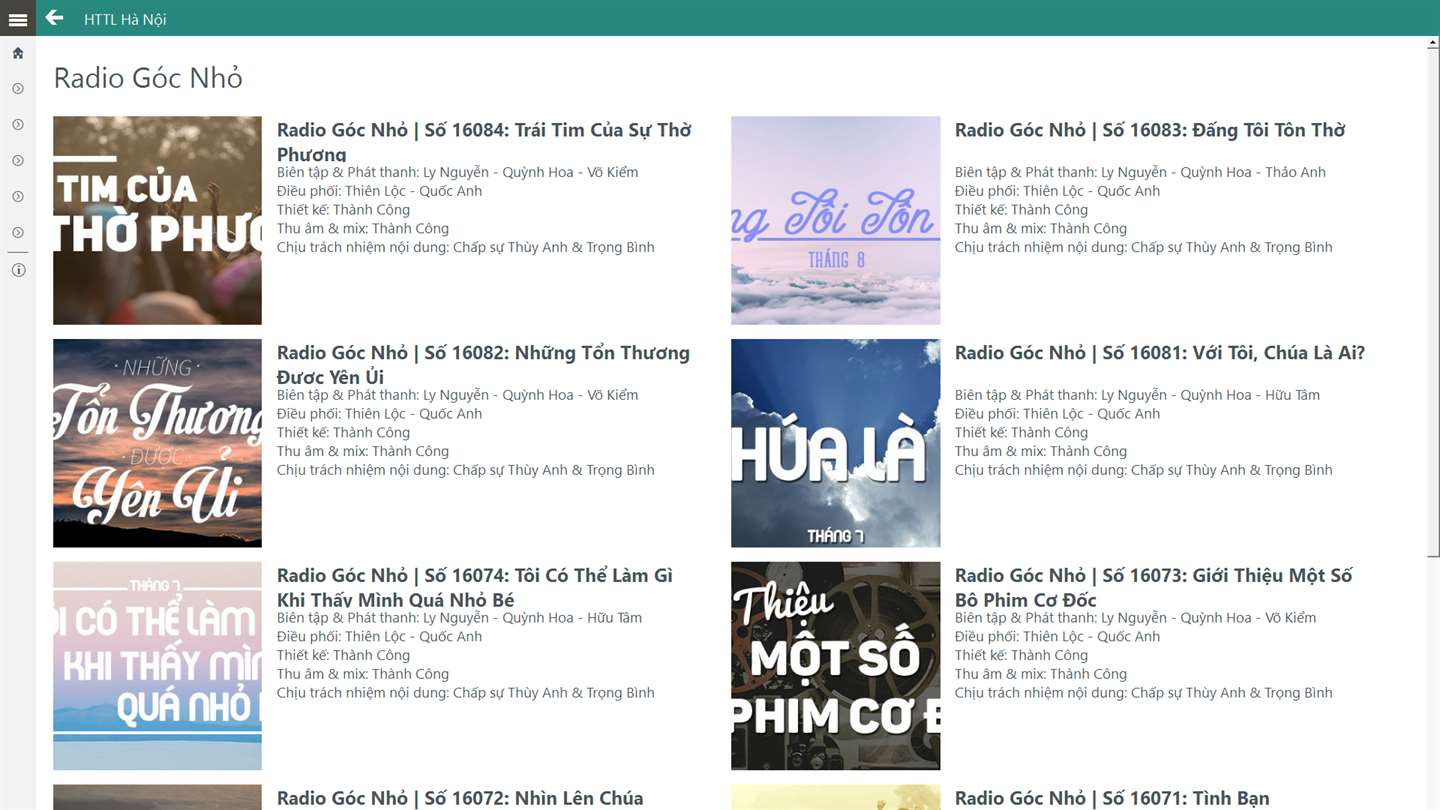
Task: Open thumbnail for Giới Thiệu Một Số Bộ Phim
Action: pos(835,666)
